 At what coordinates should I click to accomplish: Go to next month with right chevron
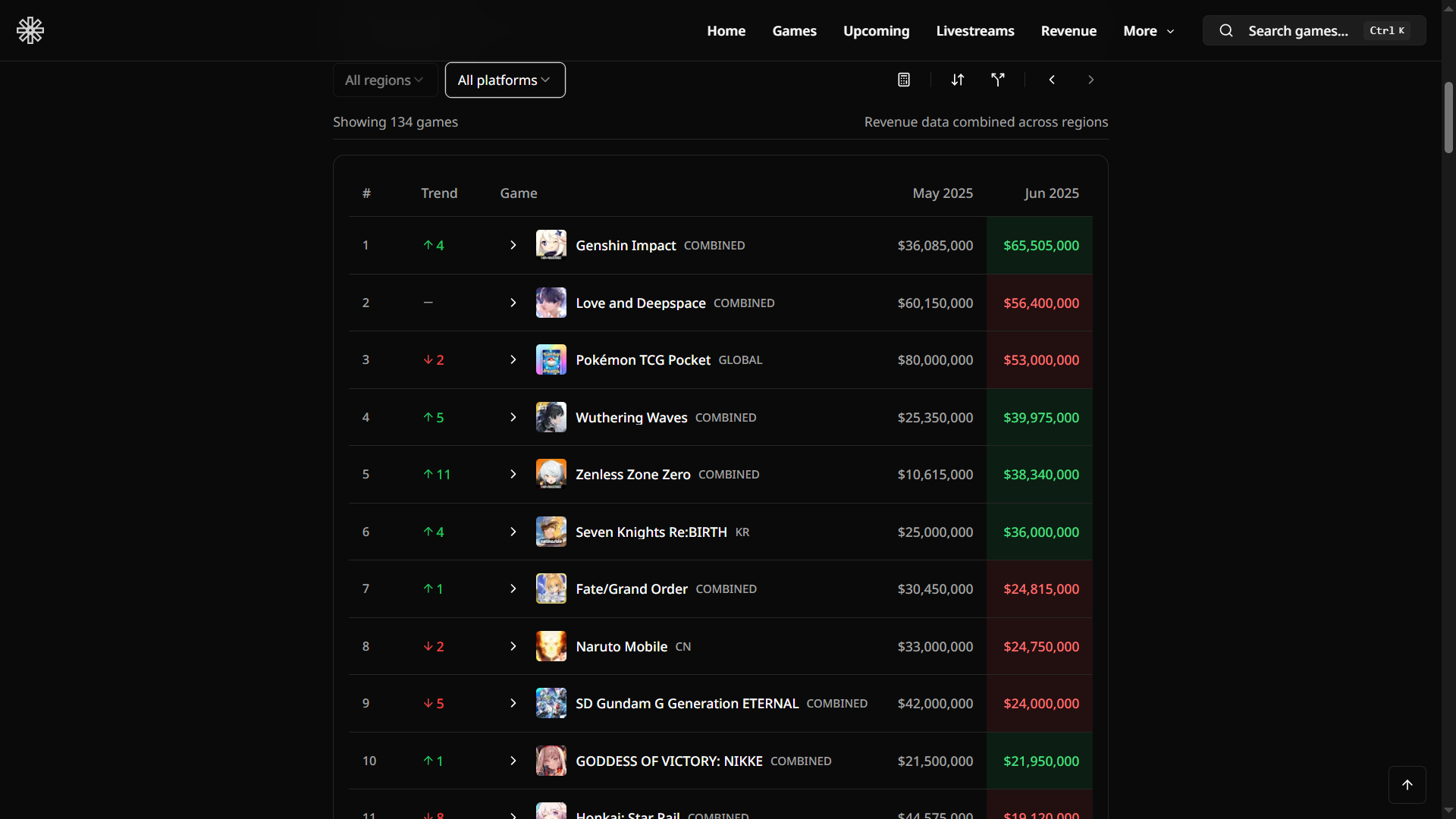click(1091, 80)
